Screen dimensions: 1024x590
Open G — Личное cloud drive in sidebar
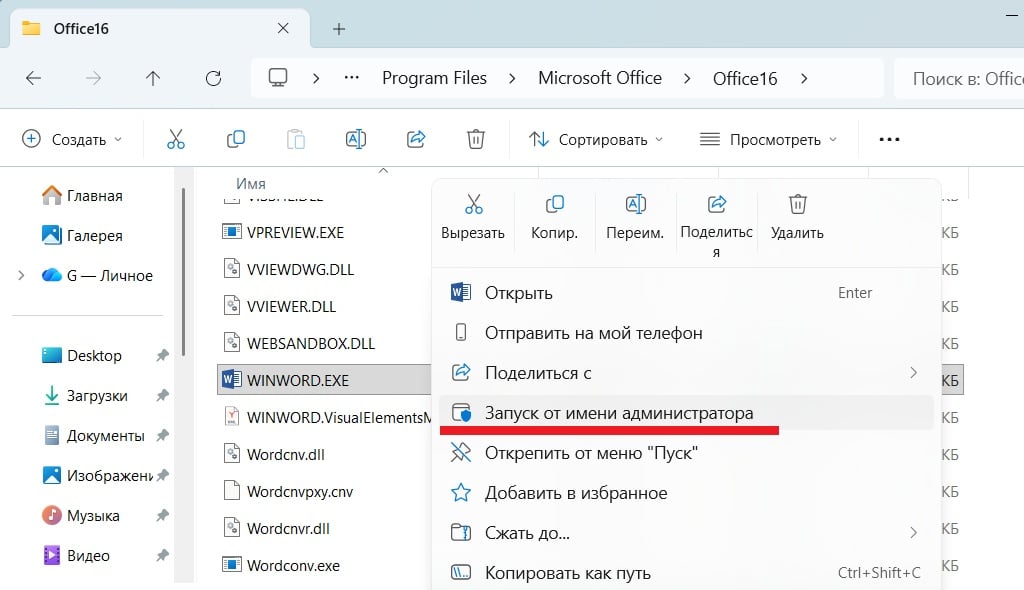97,276
